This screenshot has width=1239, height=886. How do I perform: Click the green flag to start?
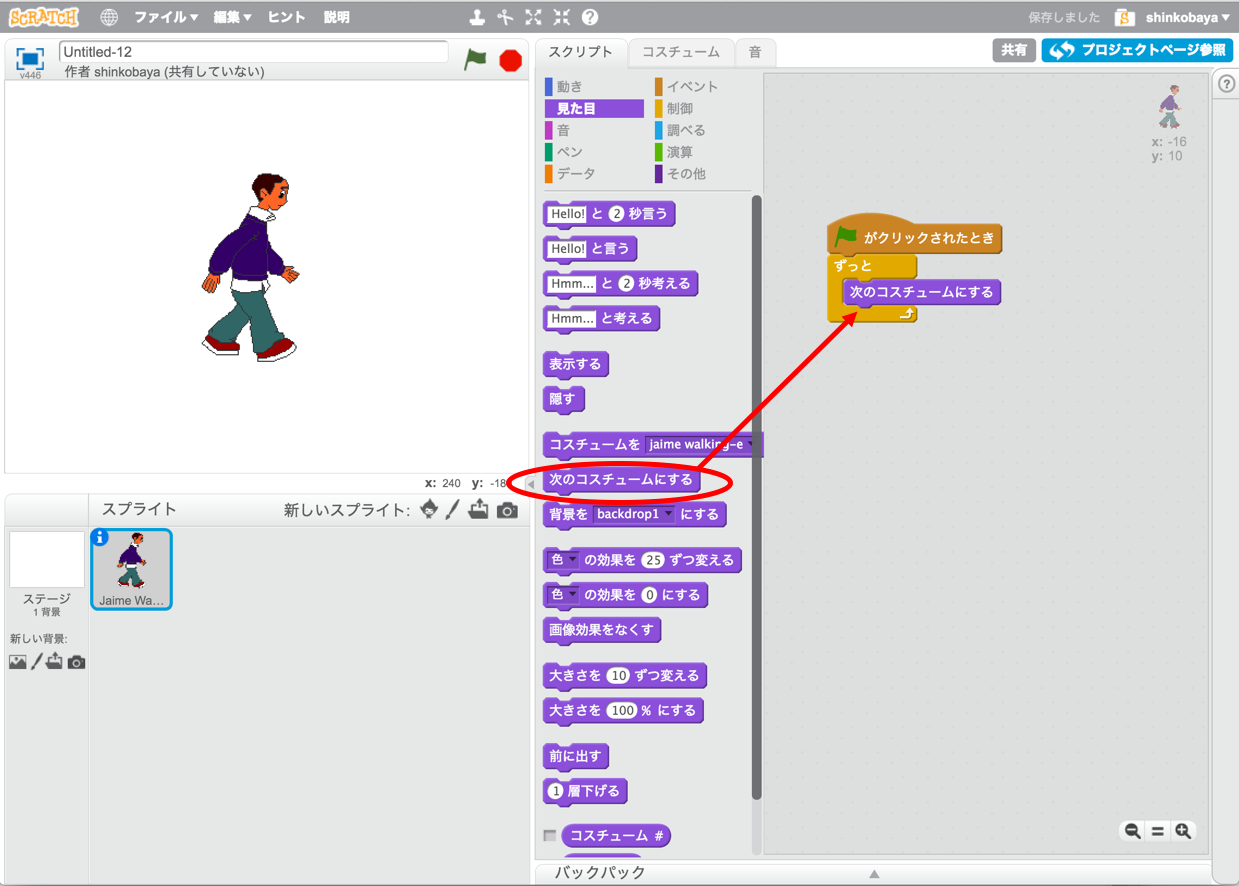[476, 59]
